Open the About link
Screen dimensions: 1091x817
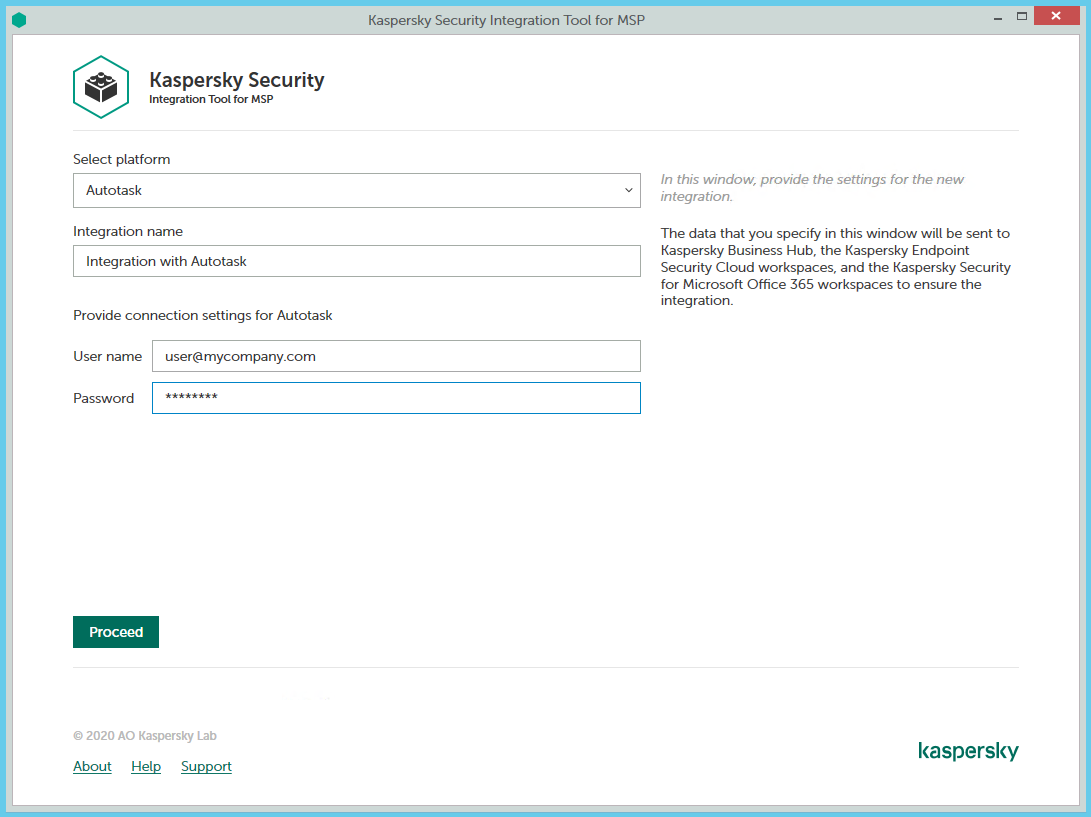[x=92, y=766]
